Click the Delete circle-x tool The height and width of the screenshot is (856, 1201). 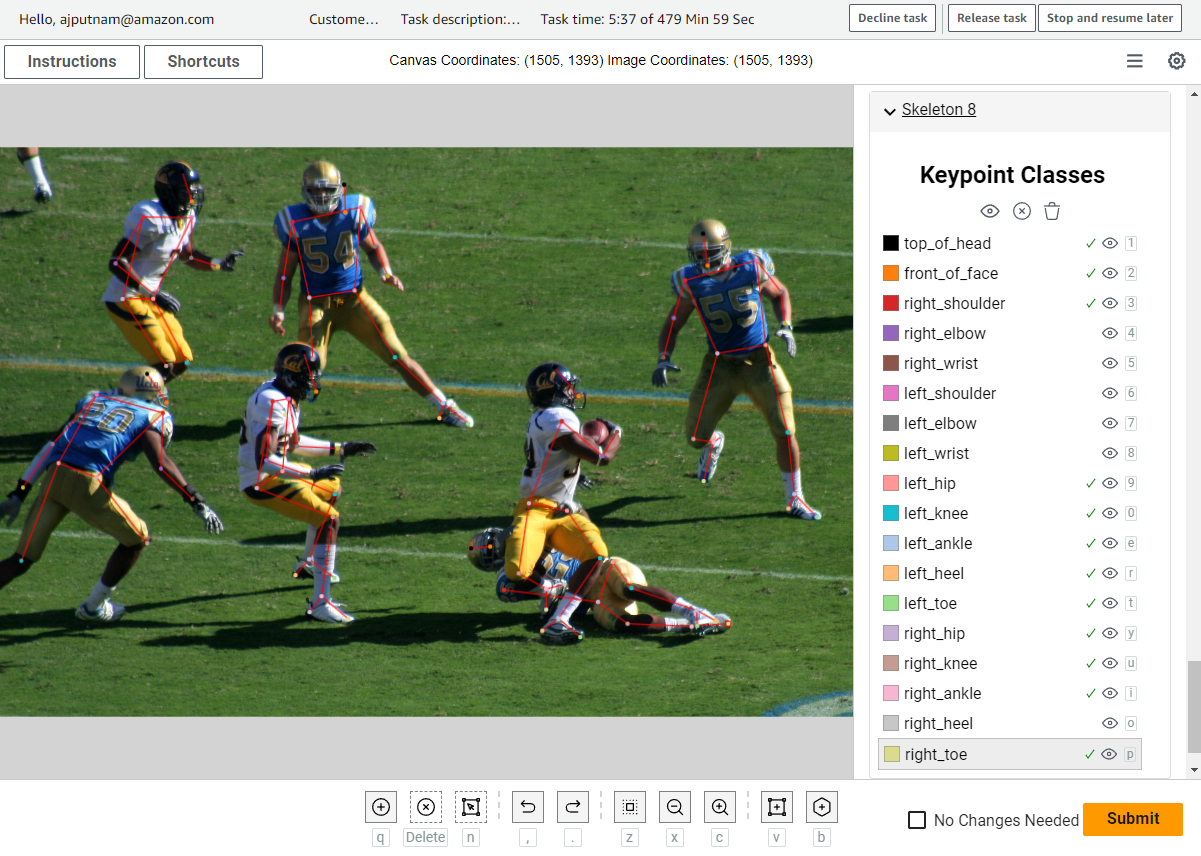tap(426, 807)
